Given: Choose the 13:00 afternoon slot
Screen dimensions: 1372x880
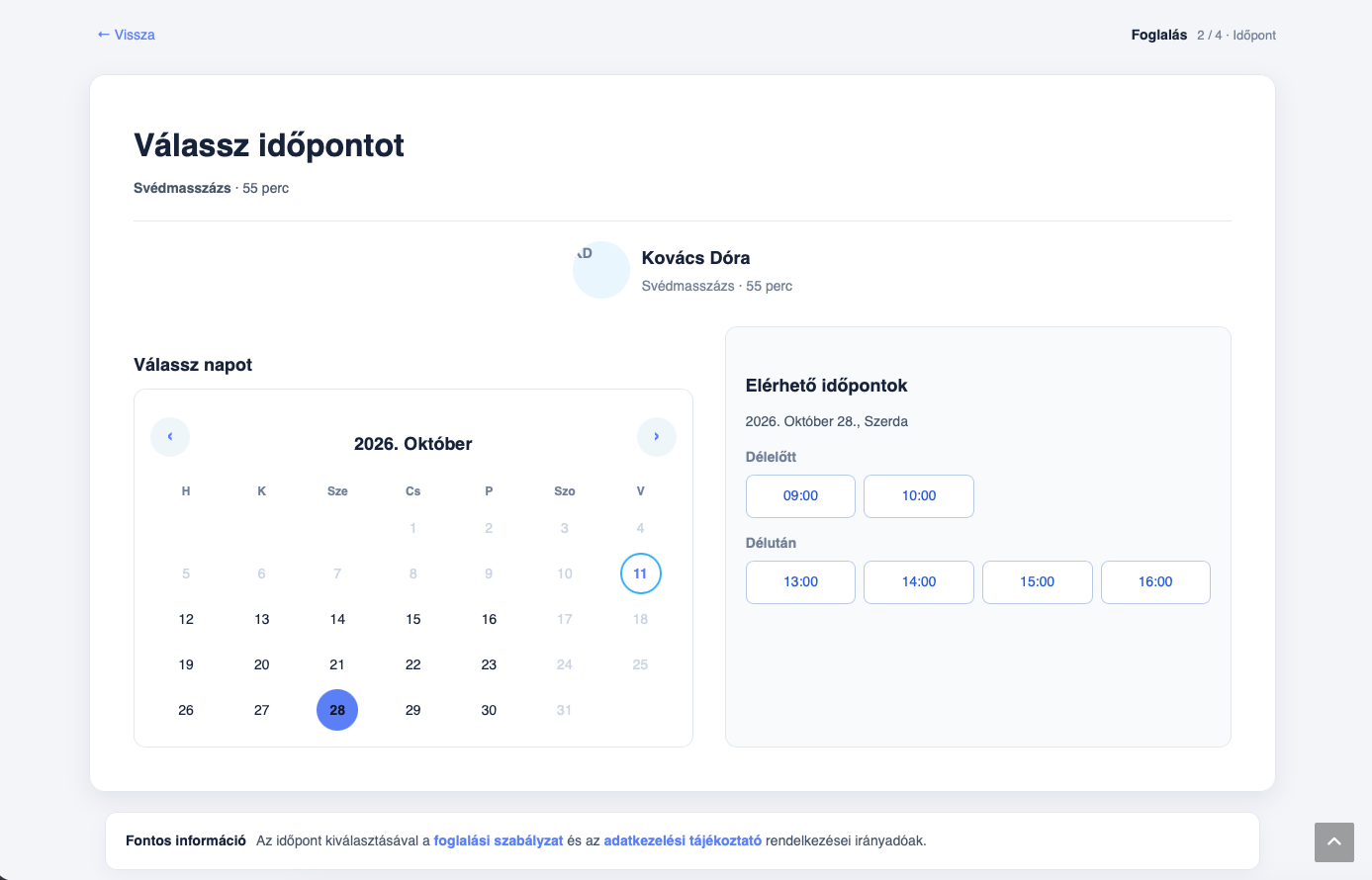Looking at the screenshot, I should pyautogui.click(x=800, y=582).
